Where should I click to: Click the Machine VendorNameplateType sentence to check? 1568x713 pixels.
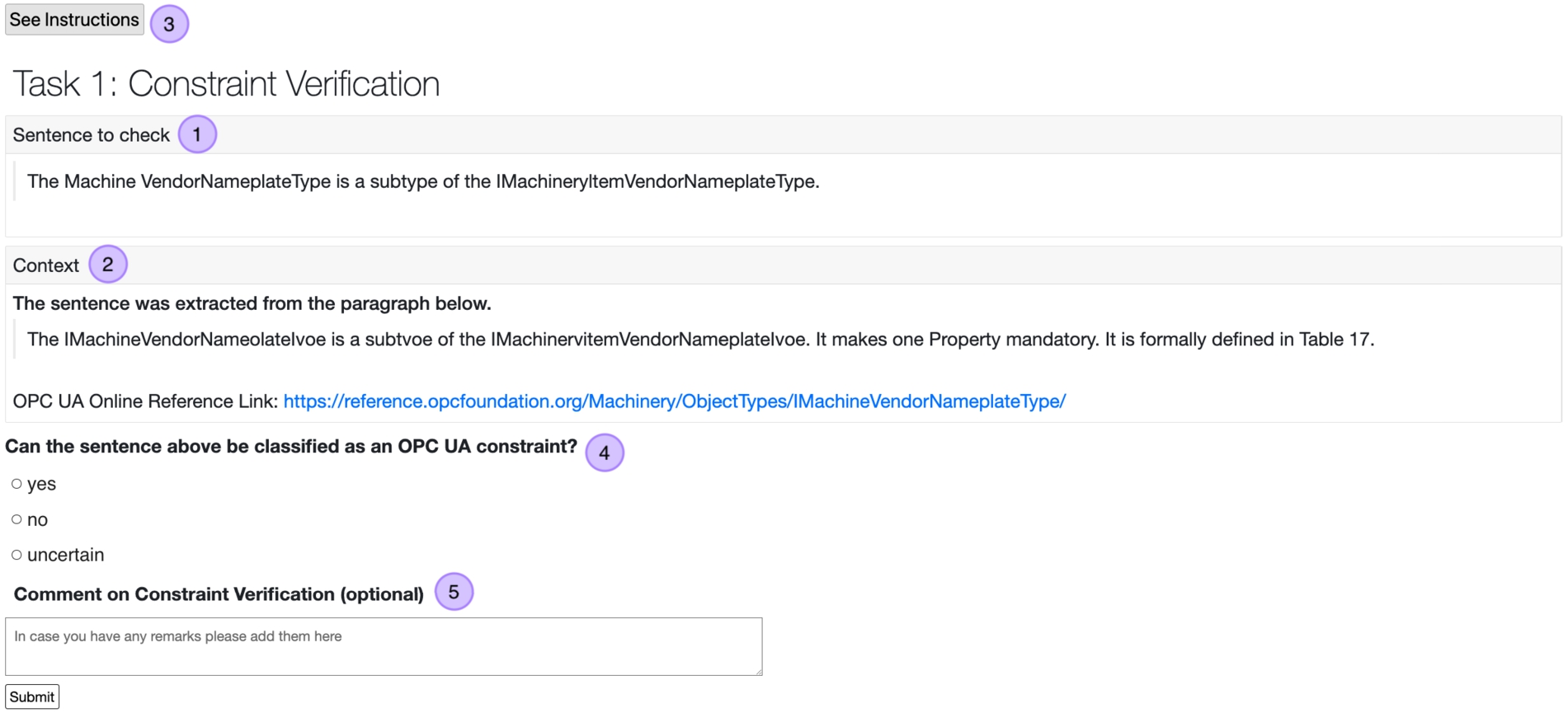click(x=423, y=181)
